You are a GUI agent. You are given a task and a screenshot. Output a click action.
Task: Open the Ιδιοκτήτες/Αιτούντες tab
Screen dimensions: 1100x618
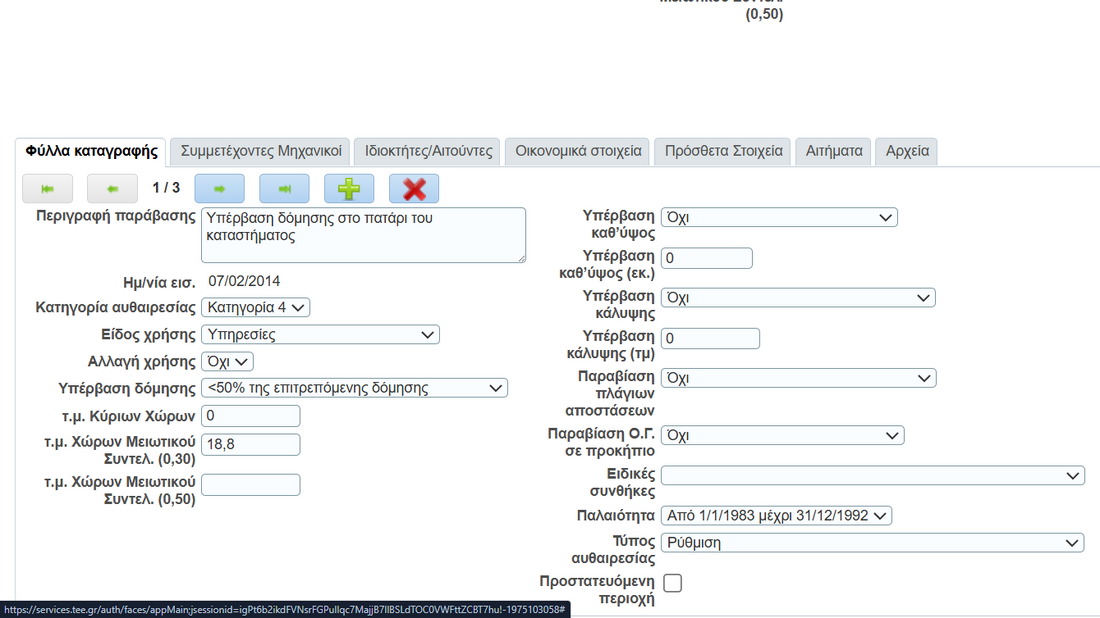click(428, 152)
